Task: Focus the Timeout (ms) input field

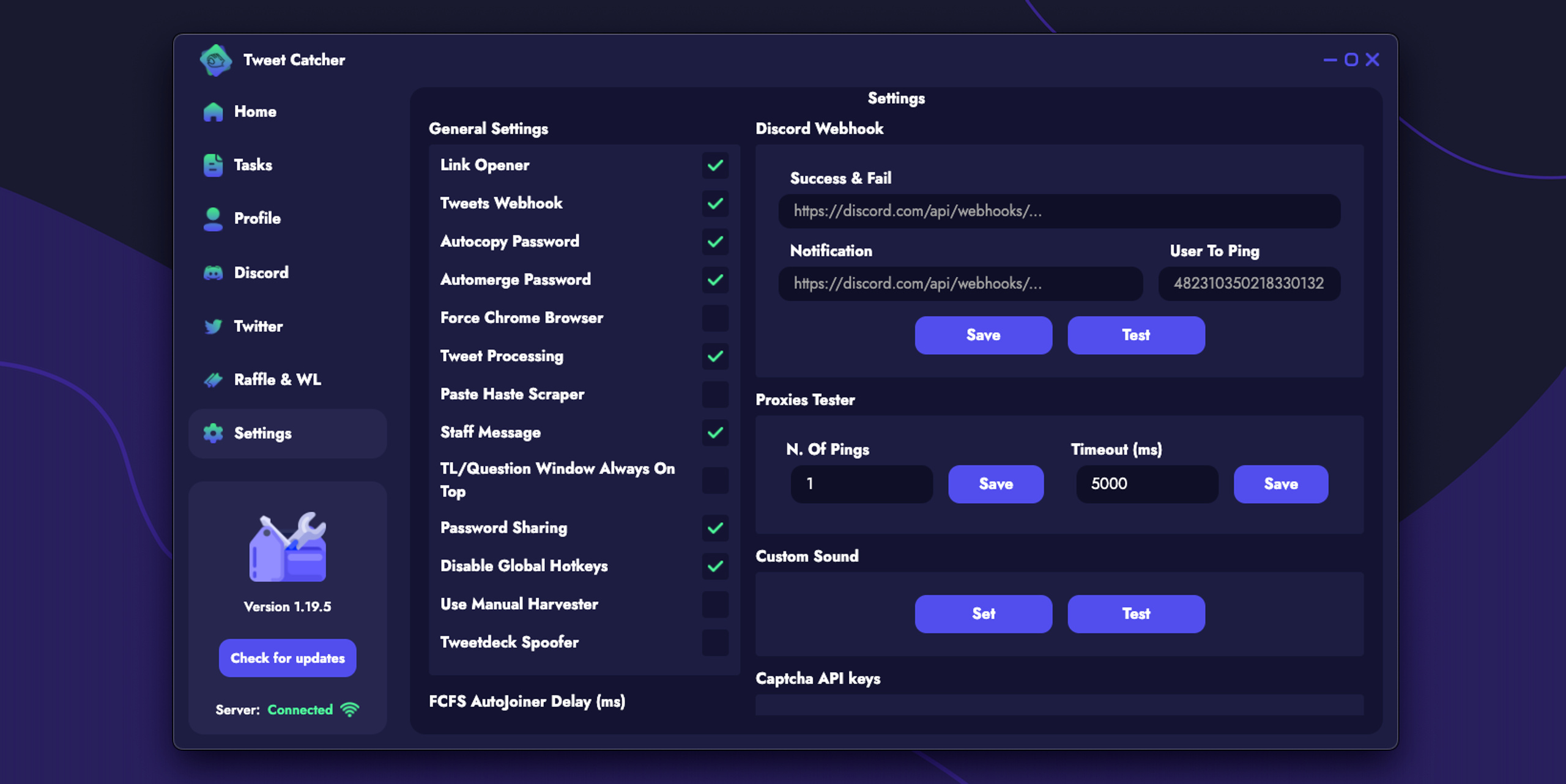Action: click(x=1147, y=484)
